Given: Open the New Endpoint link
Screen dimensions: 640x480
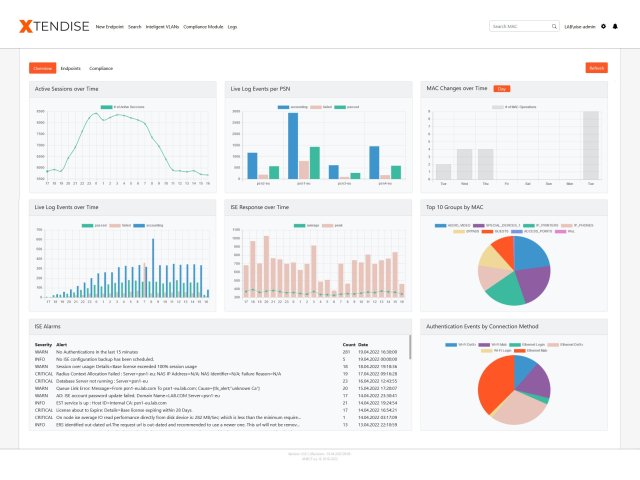Looking at the screenshot, I should click(108, 26).
